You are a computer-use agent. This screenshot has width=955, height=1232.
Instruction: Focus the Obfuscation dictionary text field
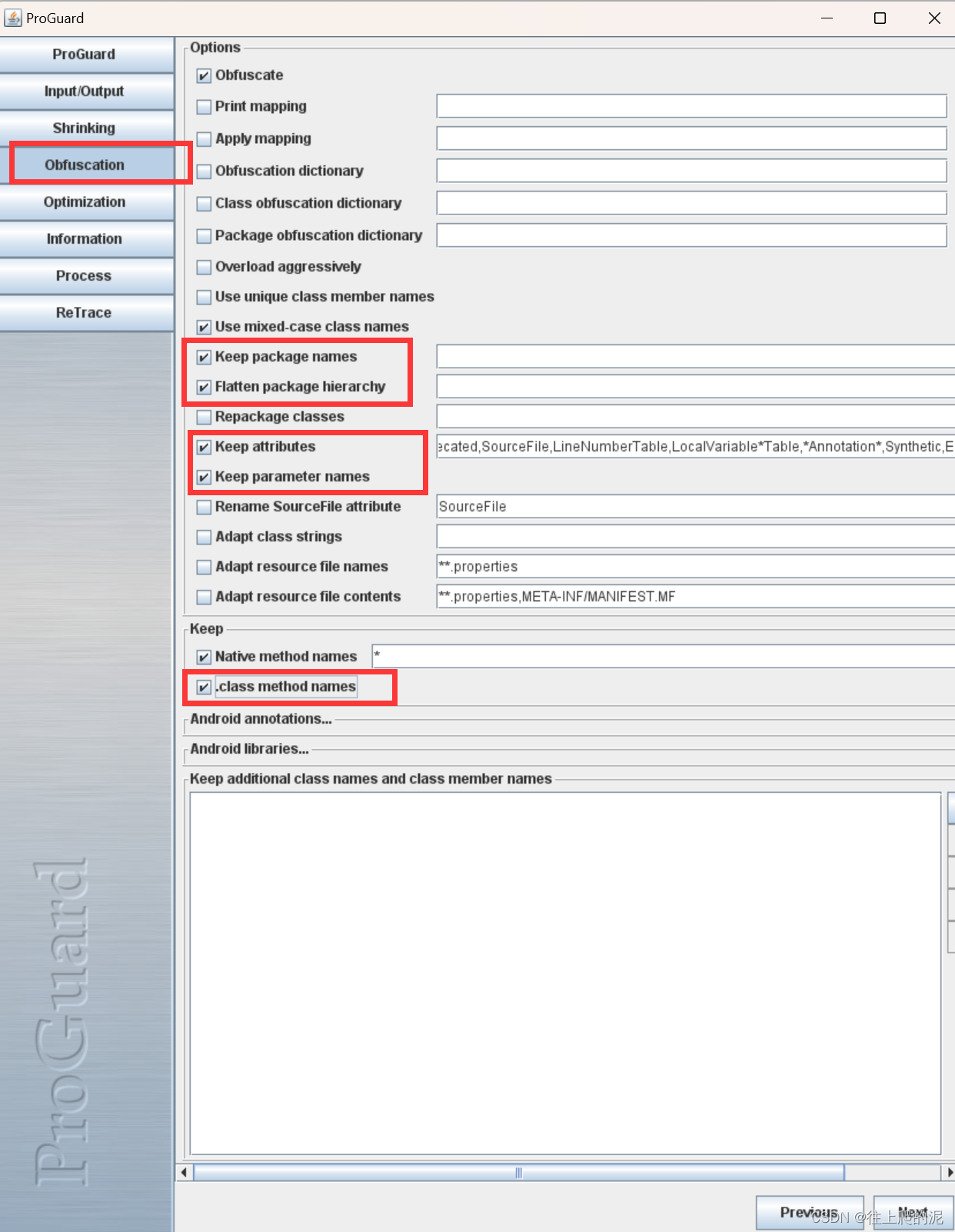click(x=691, y=171)
